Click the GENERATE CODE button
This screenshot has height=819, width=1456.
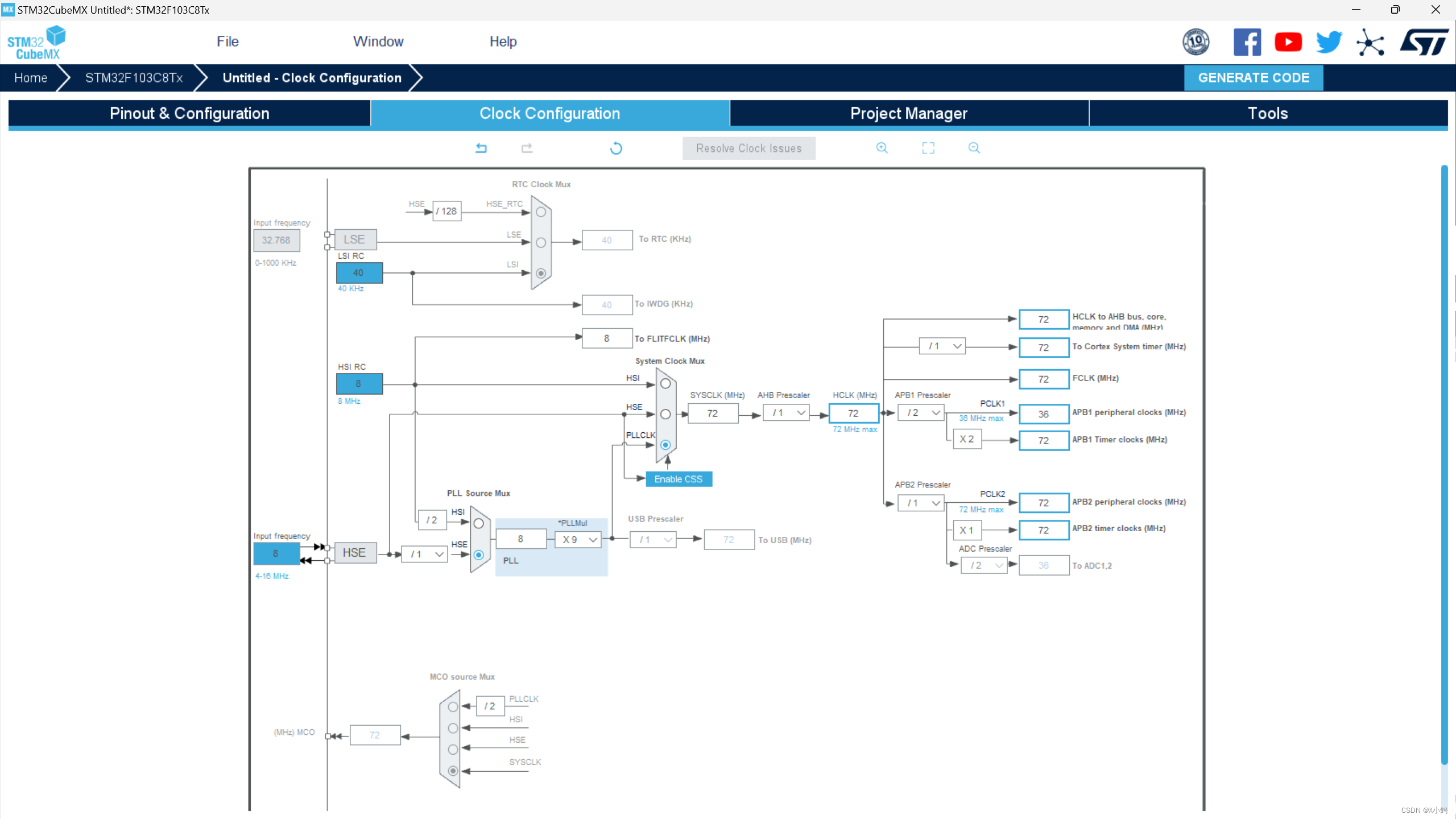1253,77
